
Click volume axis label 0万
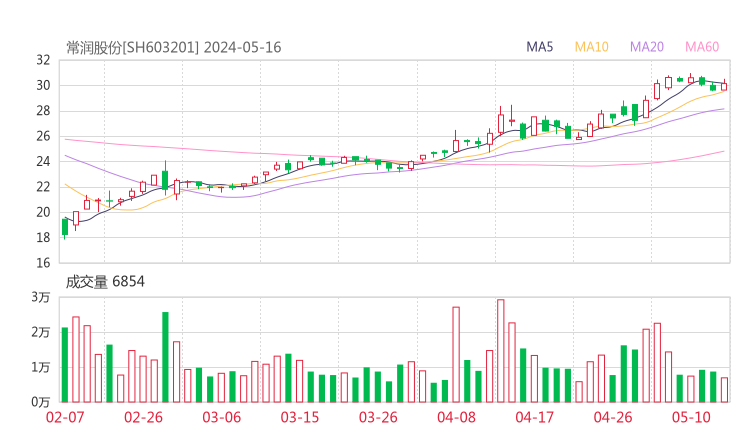41,402
